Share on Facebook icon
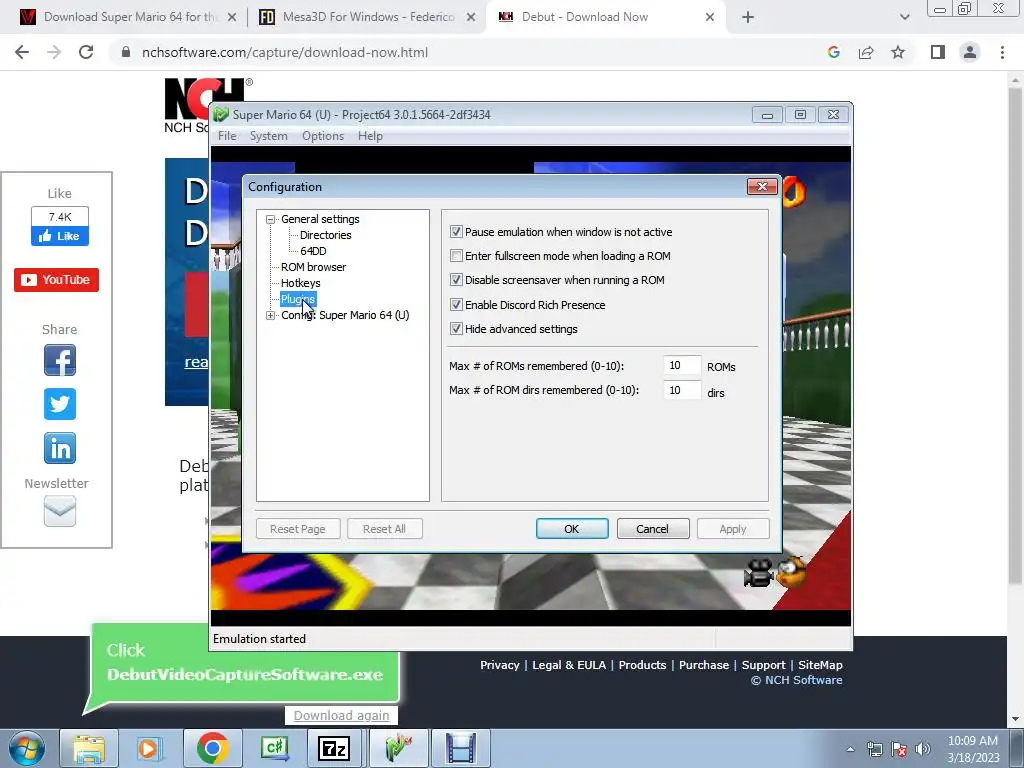This screenshot has height=768, width=1024. (60, 360)
